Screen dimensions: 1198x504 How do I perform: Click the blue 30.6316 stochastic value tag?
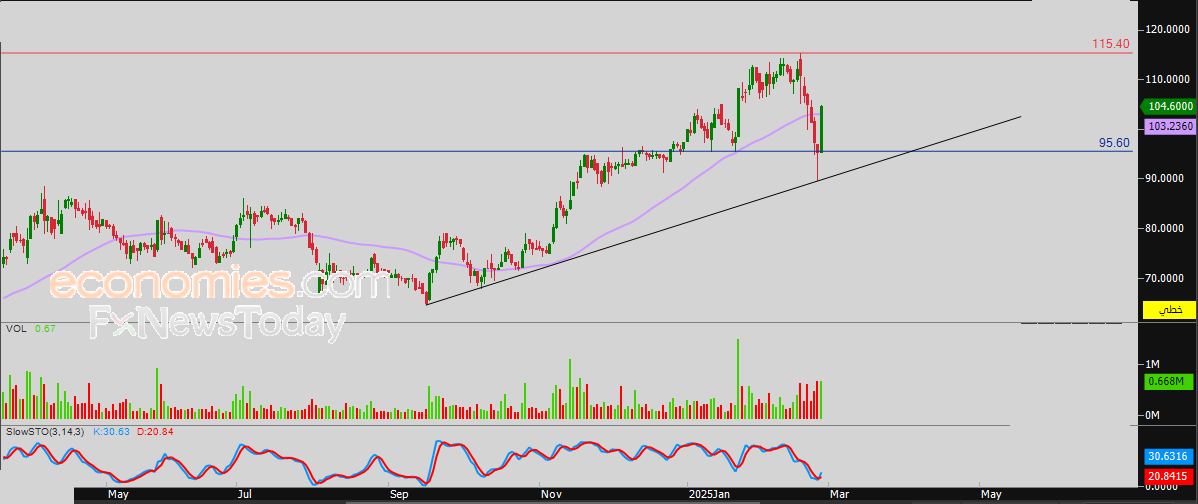(x=1167, y=455)
